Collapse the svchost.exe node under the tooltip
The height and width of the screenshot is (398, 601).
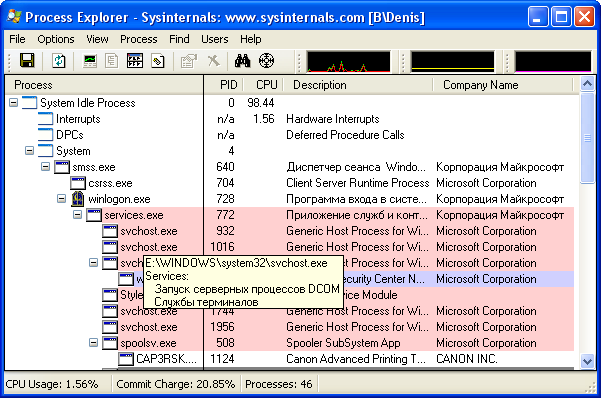94,263
